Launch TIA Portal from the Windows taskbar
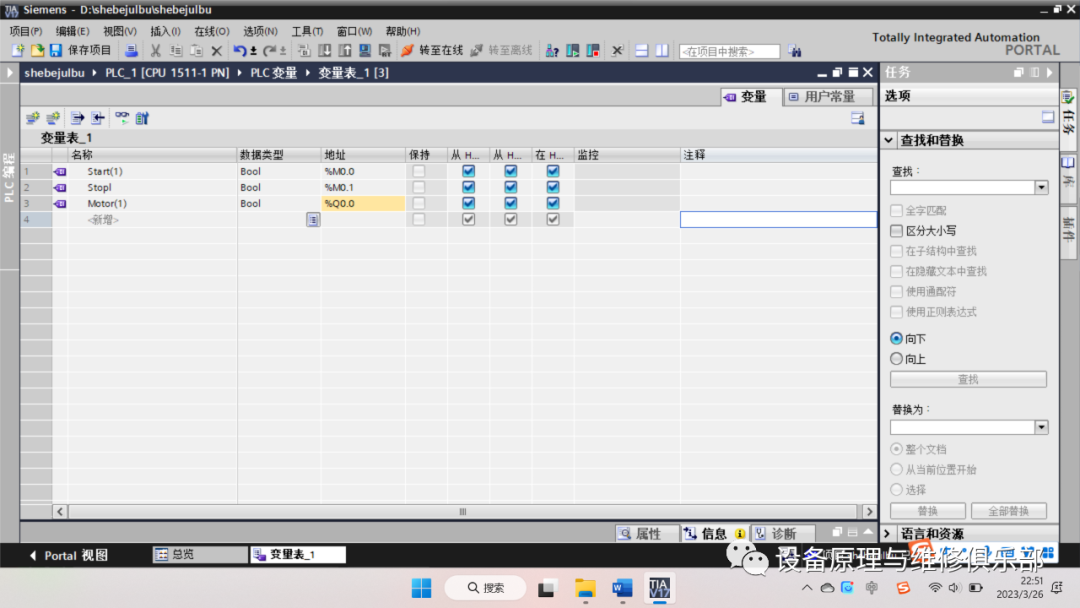Viewport: 1080px width, 608px height. [x=659, y=588]
